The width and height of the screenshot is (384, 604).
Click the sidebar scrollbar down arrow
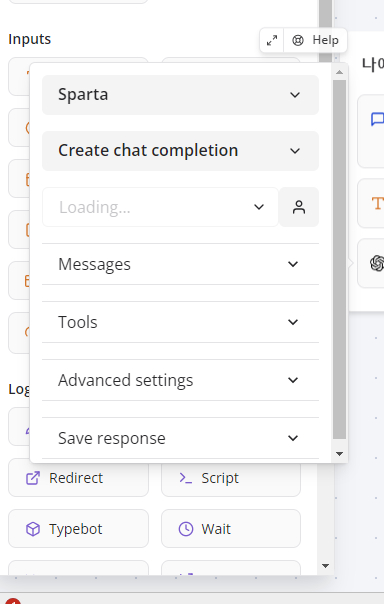pyautogui.click(x=325, y=566)
